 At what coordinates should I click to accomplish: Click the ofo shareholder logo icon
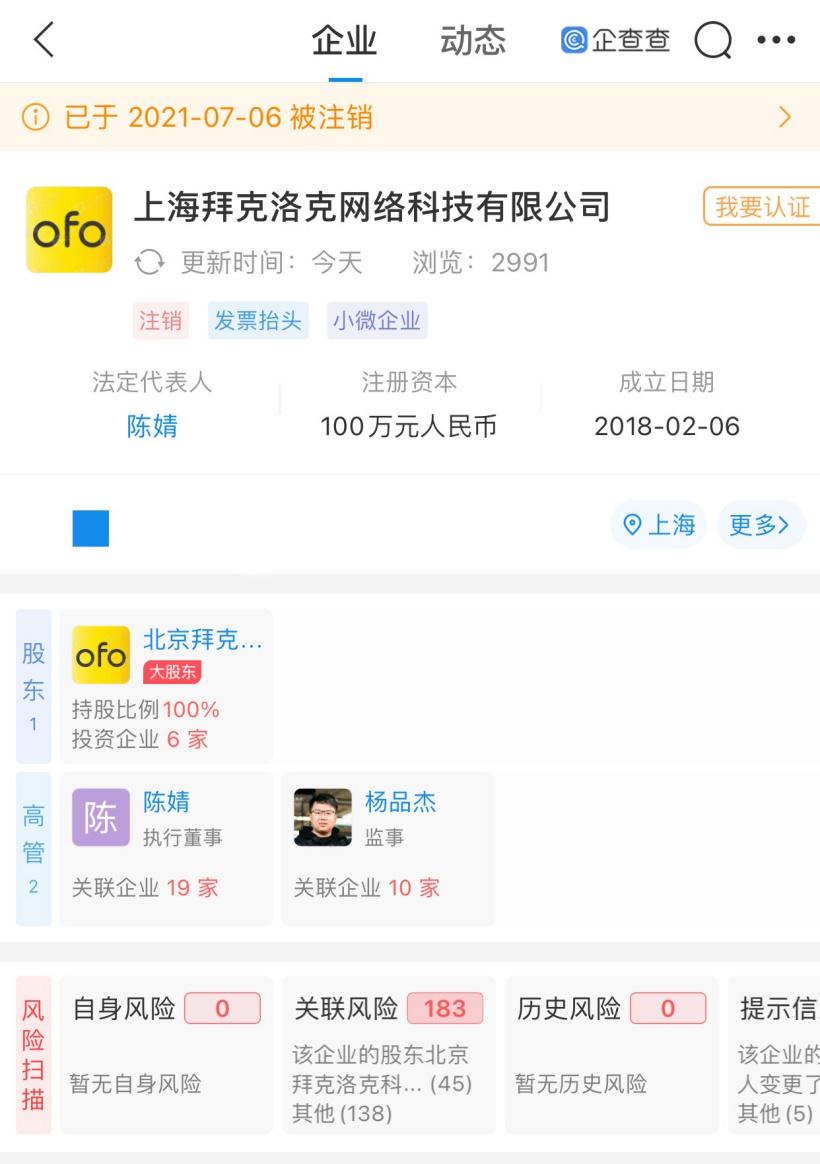101,655
